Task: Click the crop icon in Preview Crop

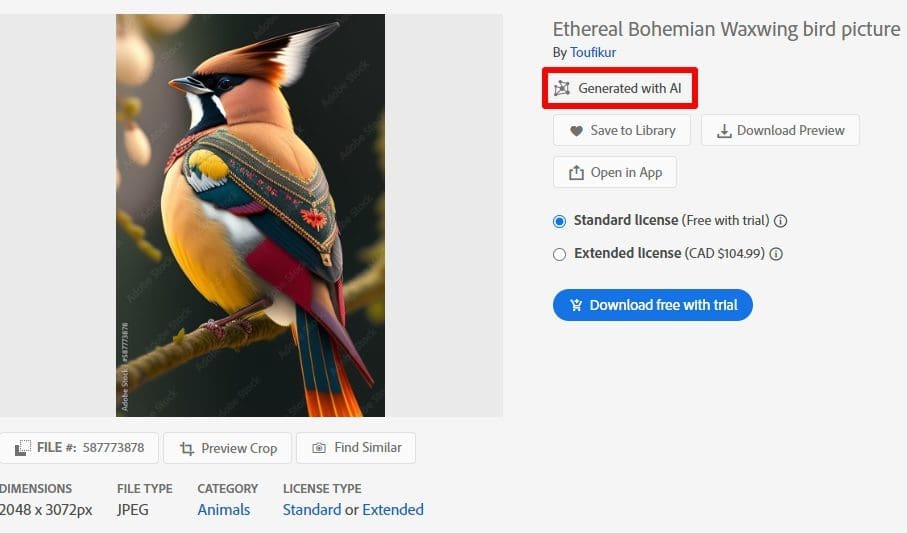Action: [x=186, y=449]
